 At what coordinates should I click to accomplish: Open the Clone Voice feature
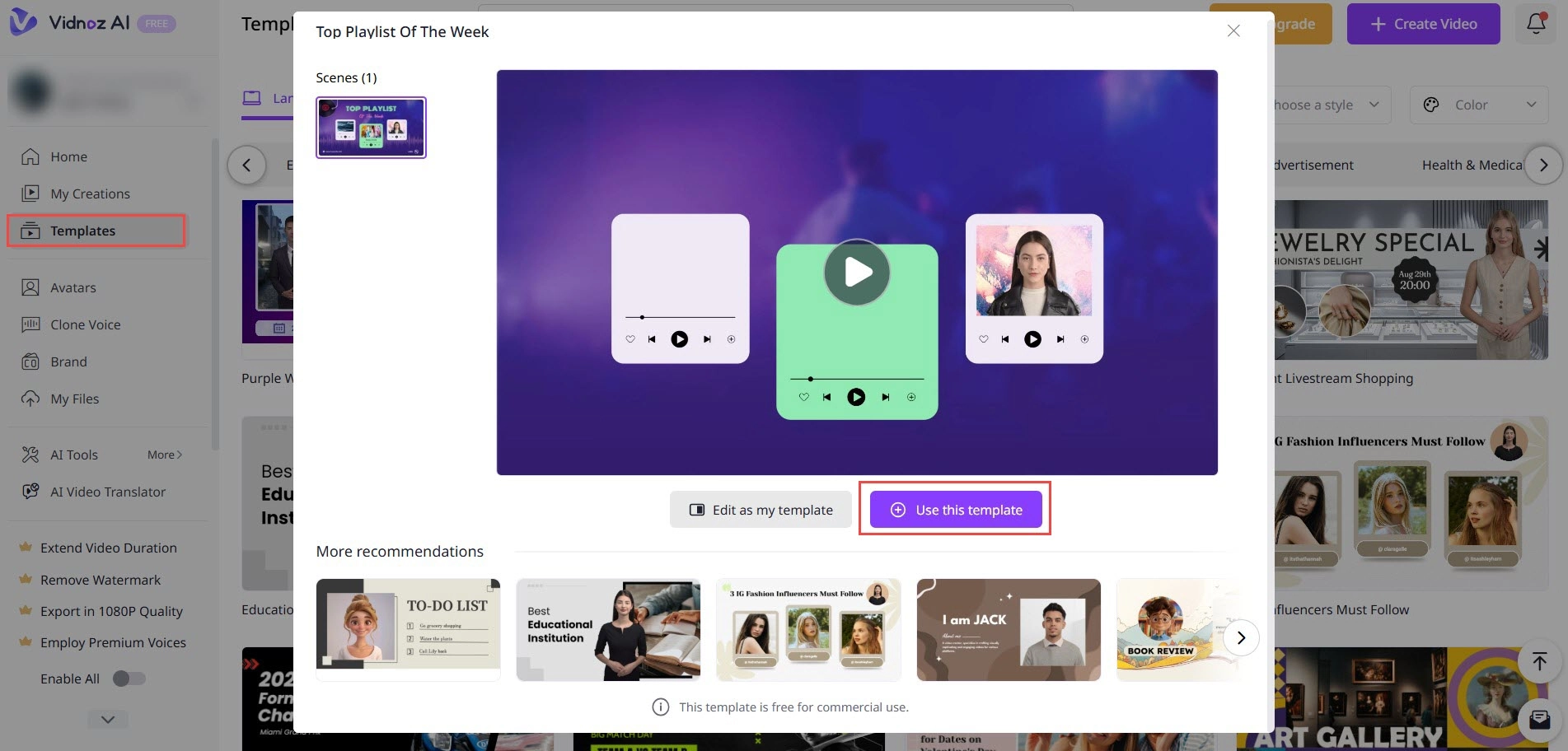tap(84, 324)
